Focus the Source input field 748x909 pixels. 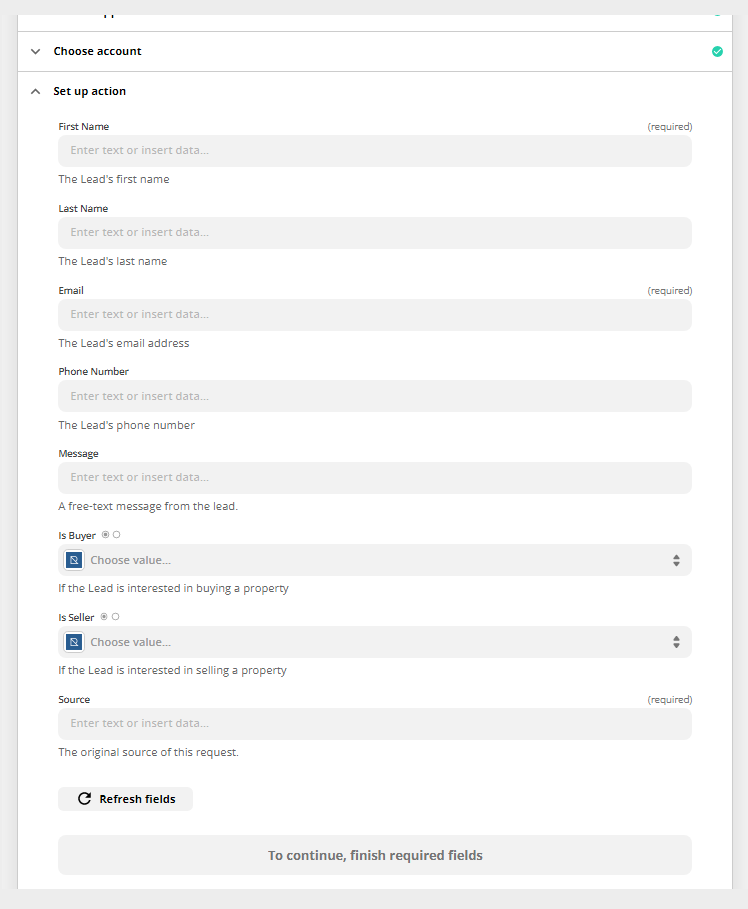click(375, 724)
